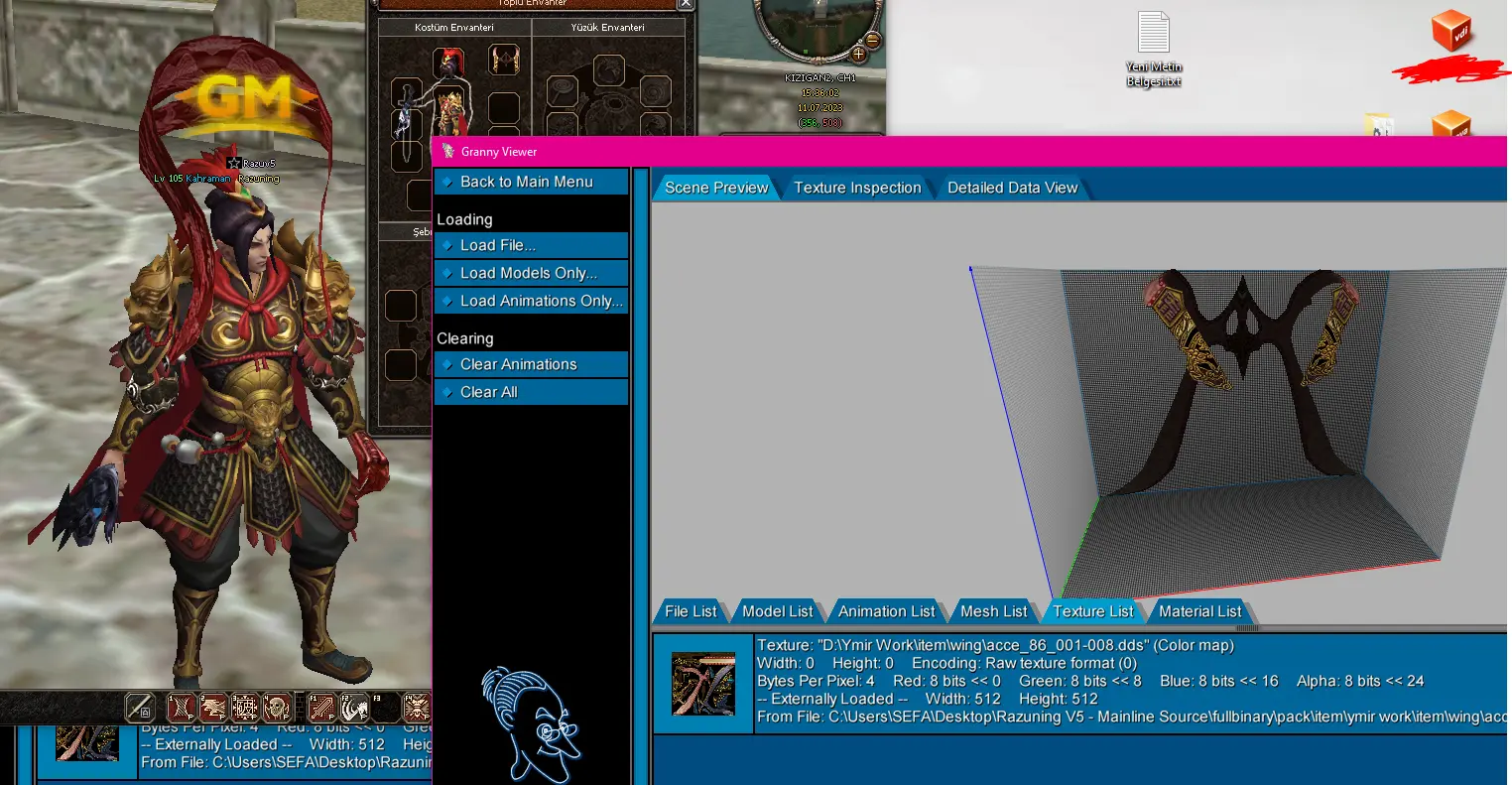Use the F2 horse skill in quickbar
Viewport: 1512px width, 785px height.
tap(354, 708)
